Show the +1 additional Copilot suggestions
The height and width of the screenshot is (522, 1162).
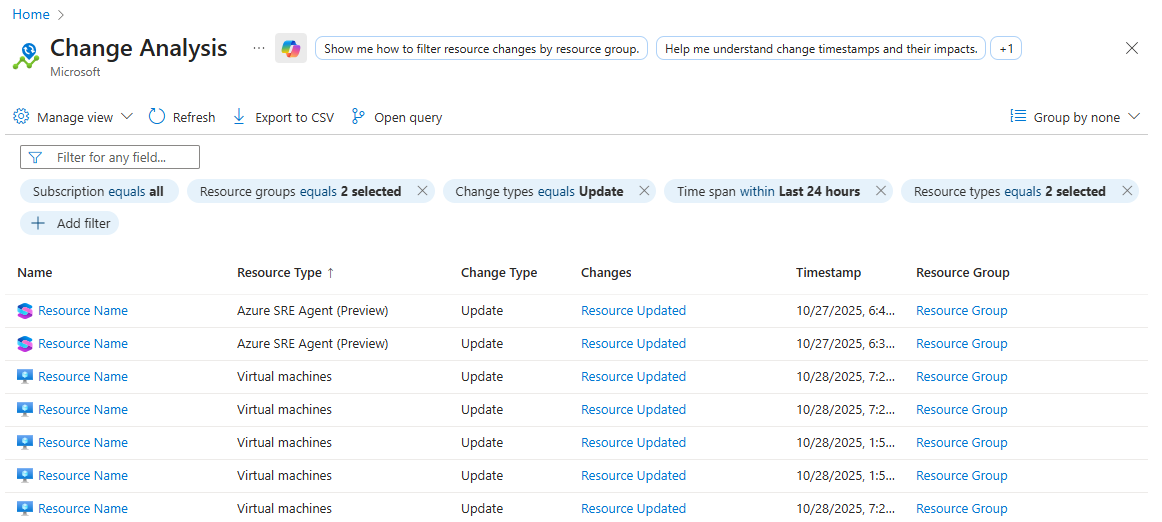pos(1006,48)
